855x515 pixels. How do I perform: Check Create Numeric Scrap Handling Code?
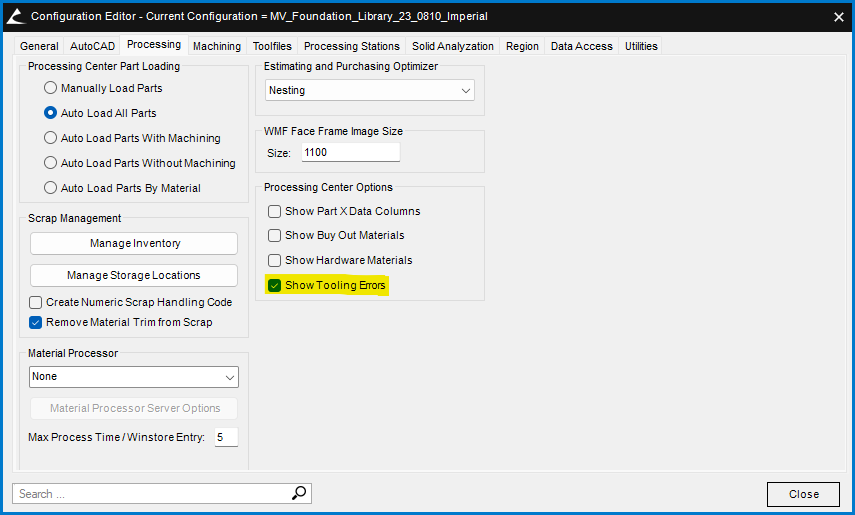click(x=36, y=302)
